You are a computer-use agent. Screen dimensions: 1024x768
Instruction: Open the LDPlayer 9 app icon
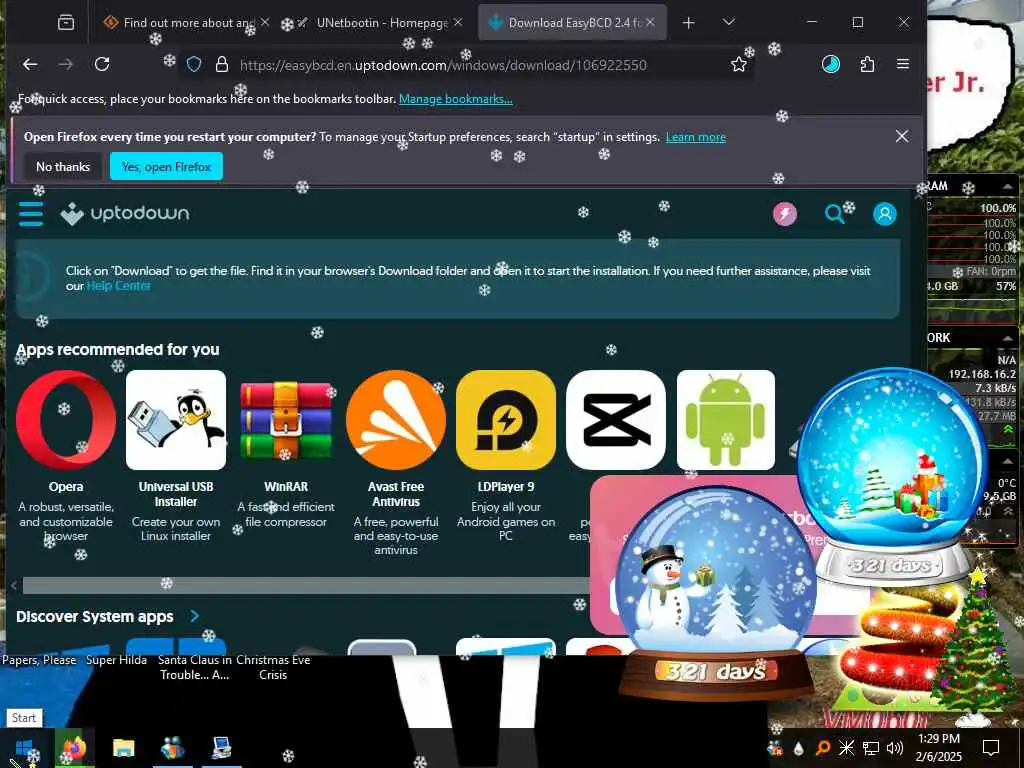tap(506, 420)
